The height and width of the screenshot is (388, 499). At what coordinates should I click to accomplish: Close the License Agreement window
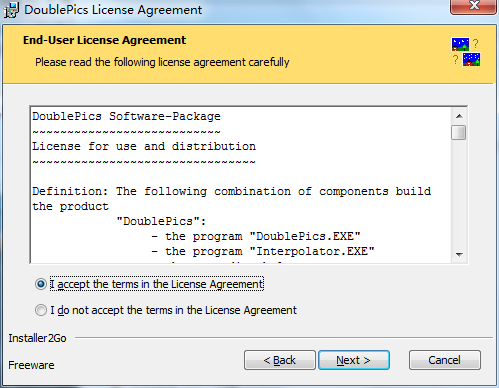(x=473, y=7)
